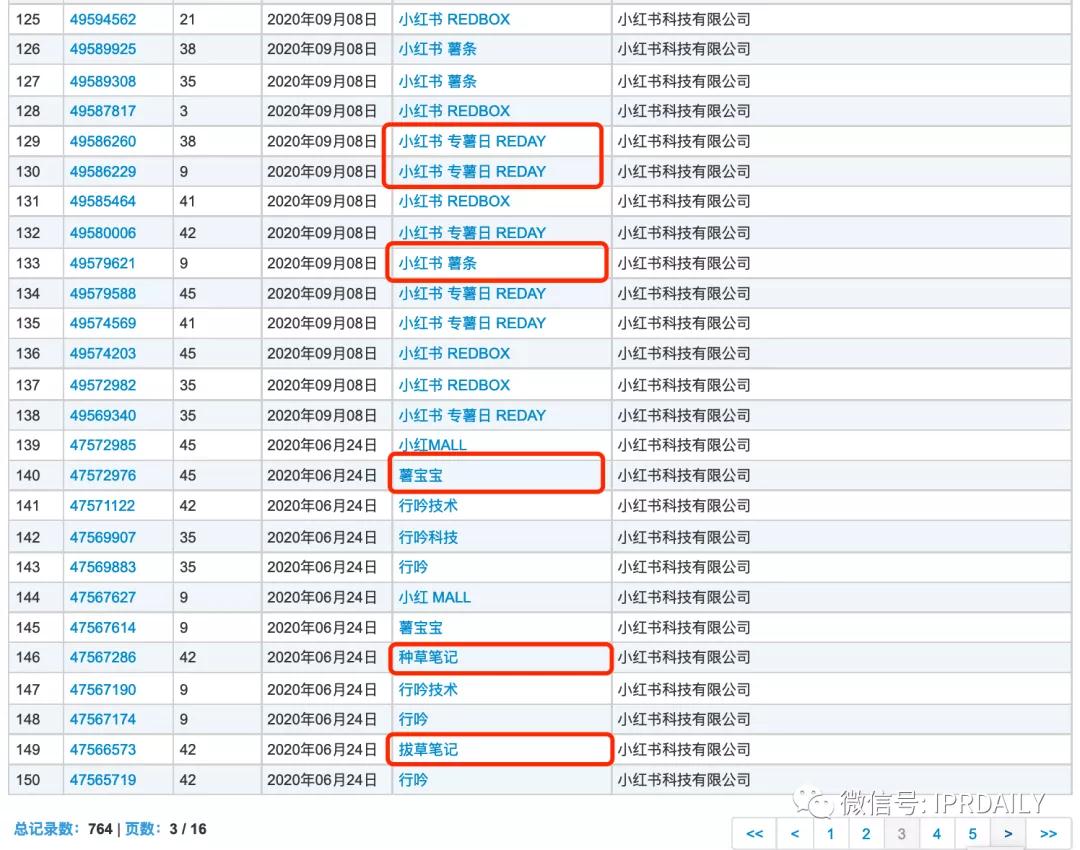Open 小红书 专薯日 REDAY trademark in row 132

click(472, 233)
